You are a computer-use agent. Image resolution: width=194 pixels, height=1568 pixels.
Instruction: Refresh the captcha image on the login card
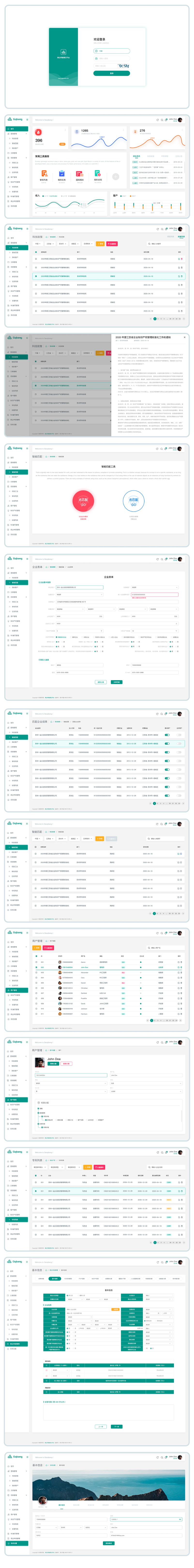tap(124, 65)
